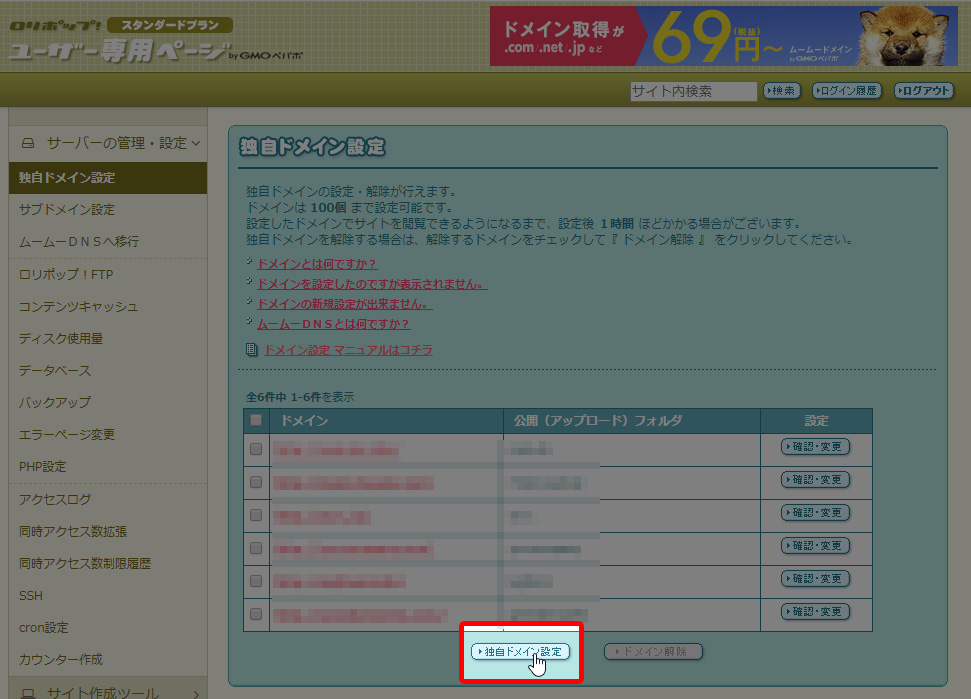Focus the サイト内検索 search field
This screenshot has height=699, width=971.
[693, 91]
